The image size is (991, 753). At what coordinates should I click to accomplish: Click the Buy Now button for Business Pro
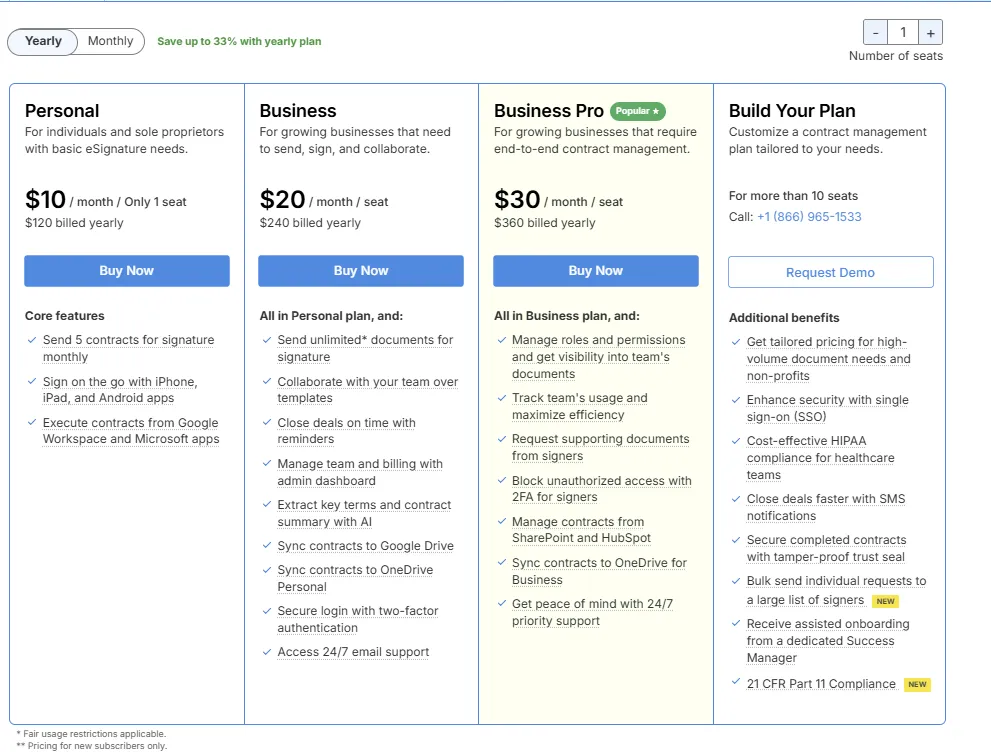tap(596, 270)
